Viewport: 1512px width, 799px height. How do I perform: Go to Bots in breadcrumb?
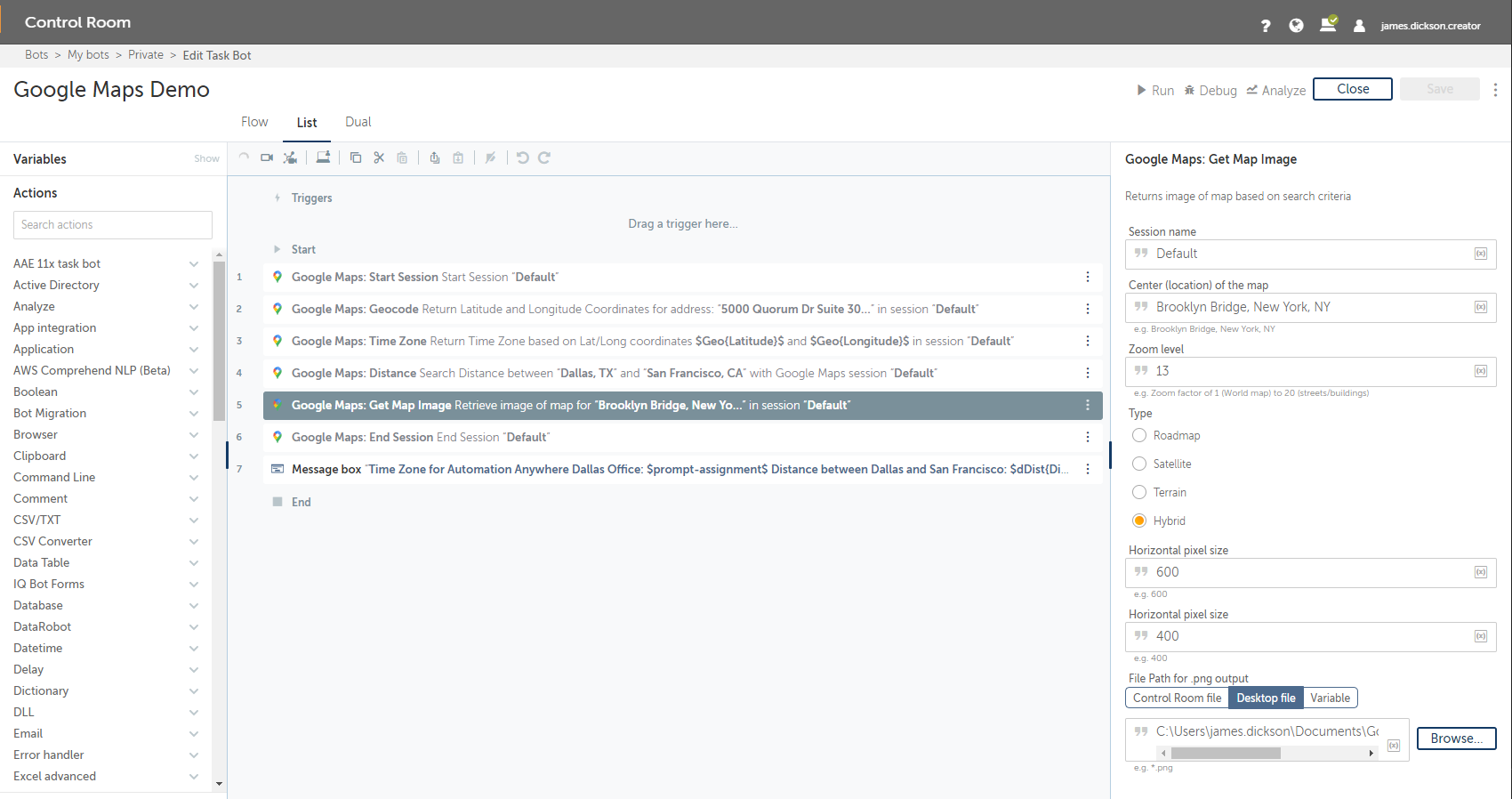(x=36, y=54)
